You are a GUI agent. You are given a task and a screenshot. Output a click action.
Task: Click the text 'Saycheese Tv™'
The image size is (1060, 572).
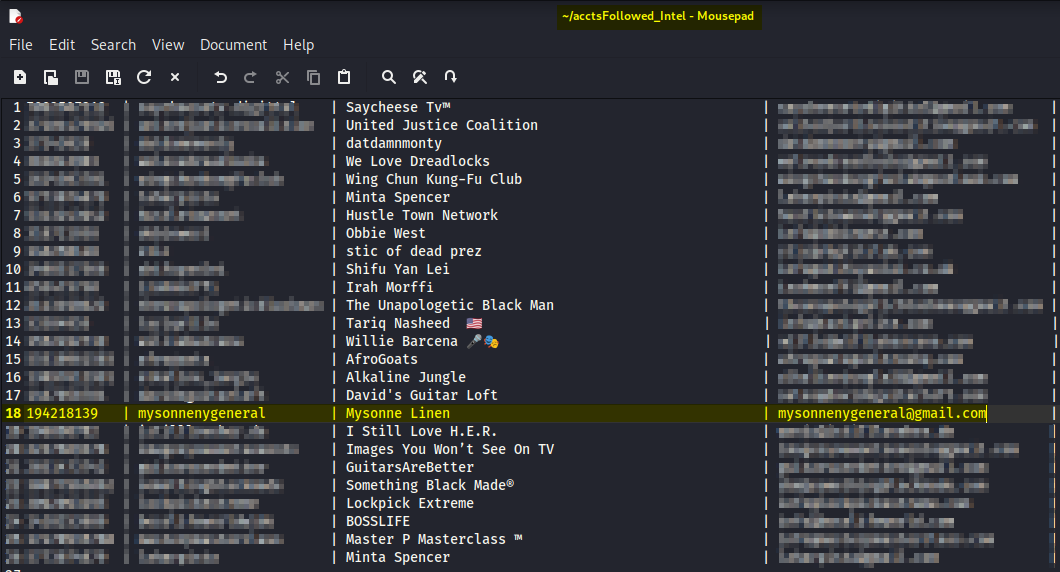(x=398, y=107)
